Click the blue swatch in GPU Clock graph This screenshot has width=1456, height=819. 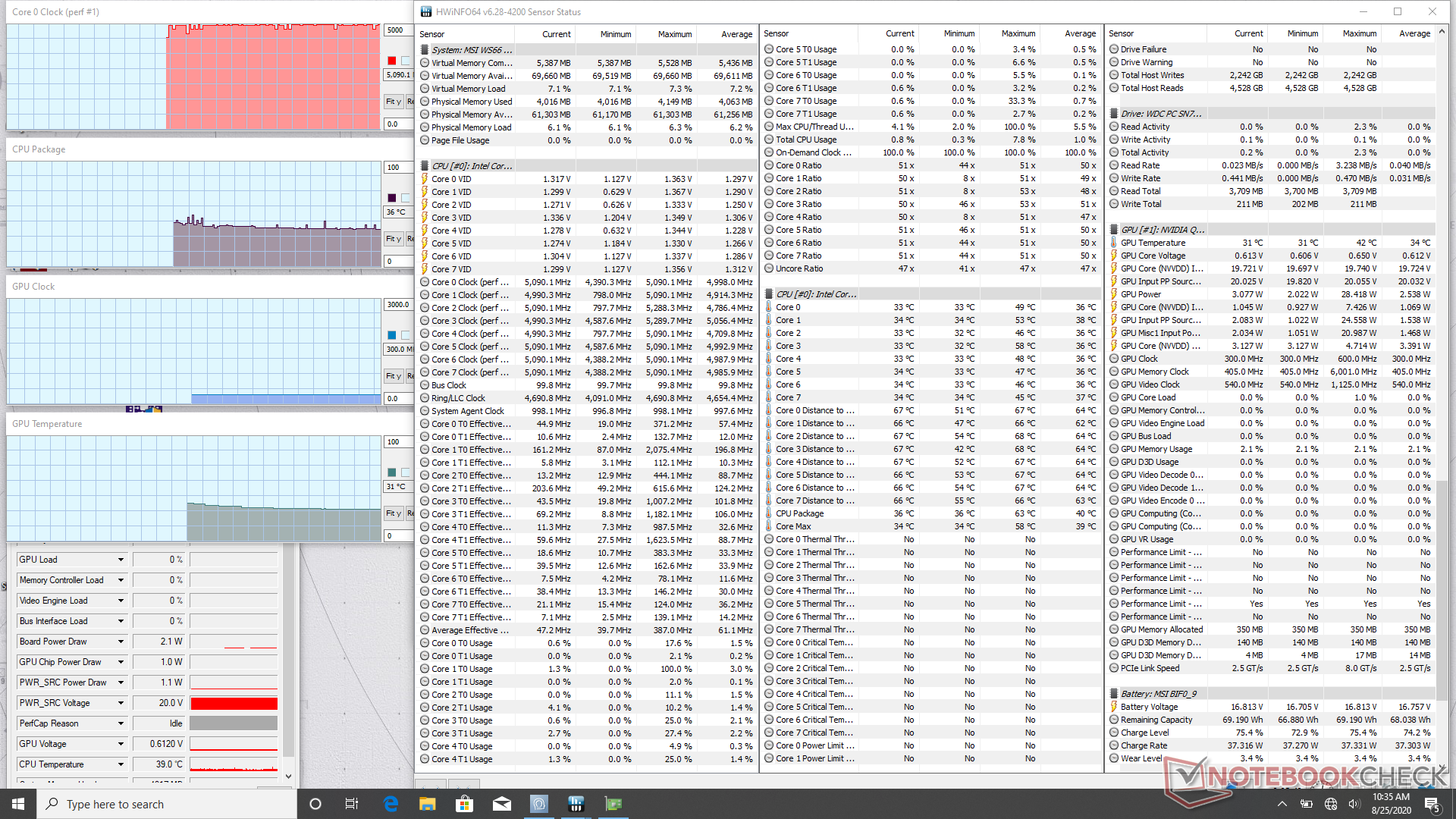[391, 335]
